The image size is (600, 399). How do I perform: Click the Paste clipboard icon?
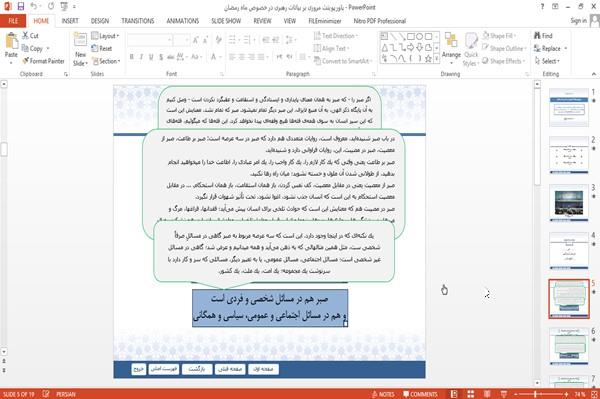[x=11, y=41]
